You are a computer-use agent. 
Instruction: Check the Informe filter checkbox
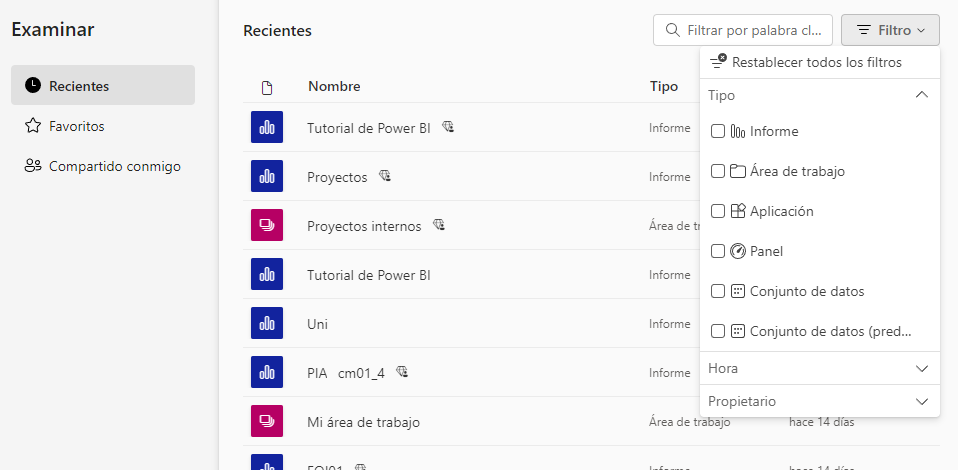tap(718, 131)
